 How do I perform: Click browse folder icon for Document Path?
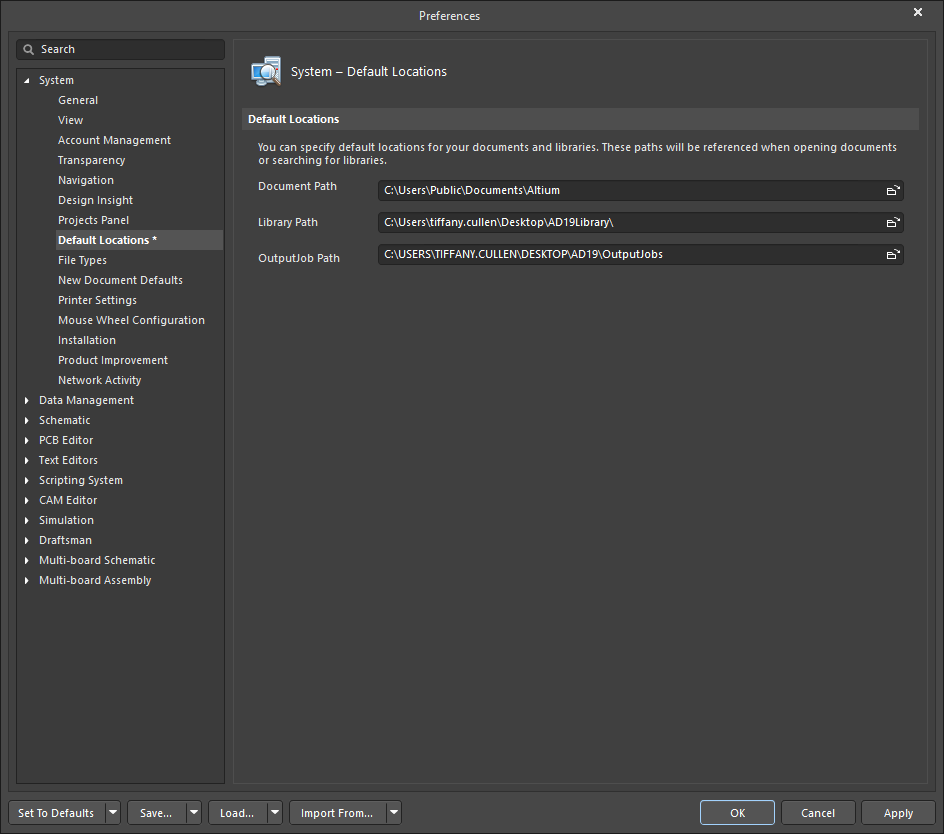(x=892, y=191)
